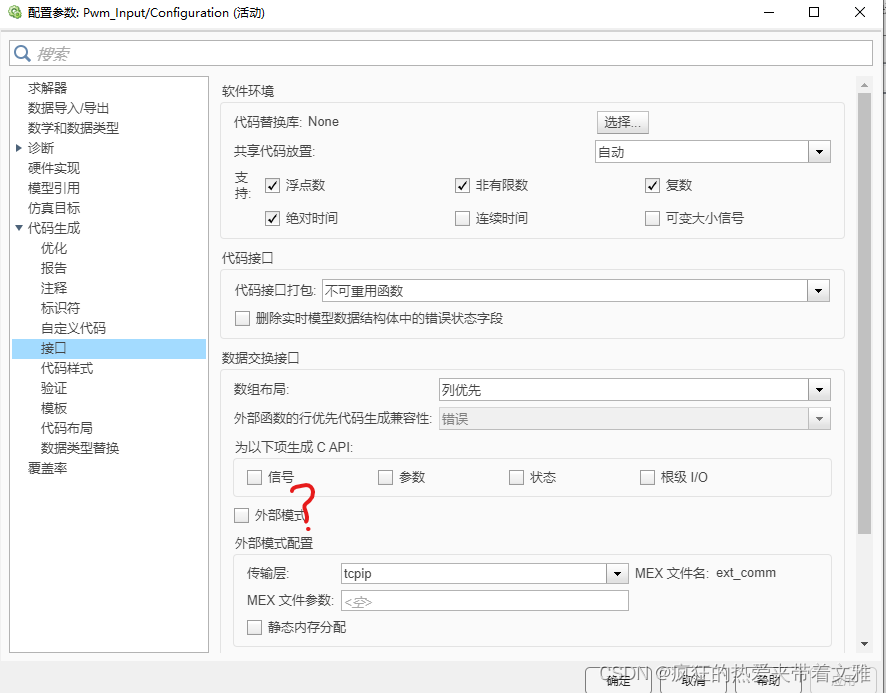Open the 传输层 dropdown

click(617, 572)
